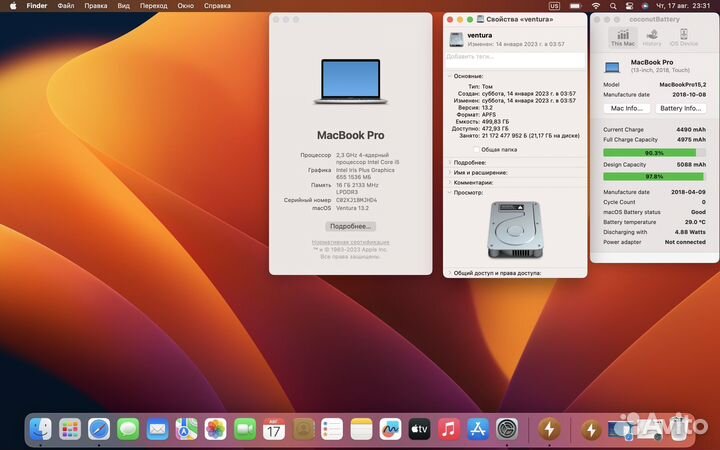Open Contacts app in the dock

pos(303,429)
